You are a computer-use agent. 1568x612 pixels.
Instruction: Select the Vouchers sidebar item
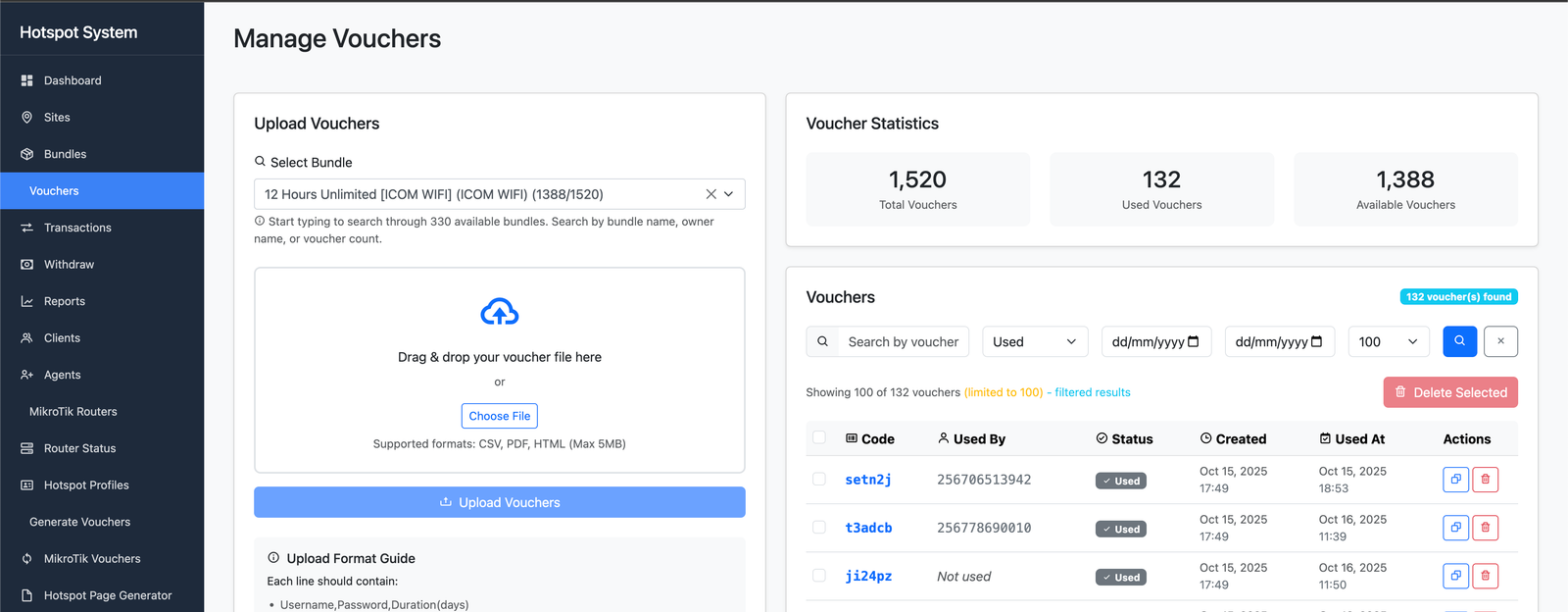102,191
